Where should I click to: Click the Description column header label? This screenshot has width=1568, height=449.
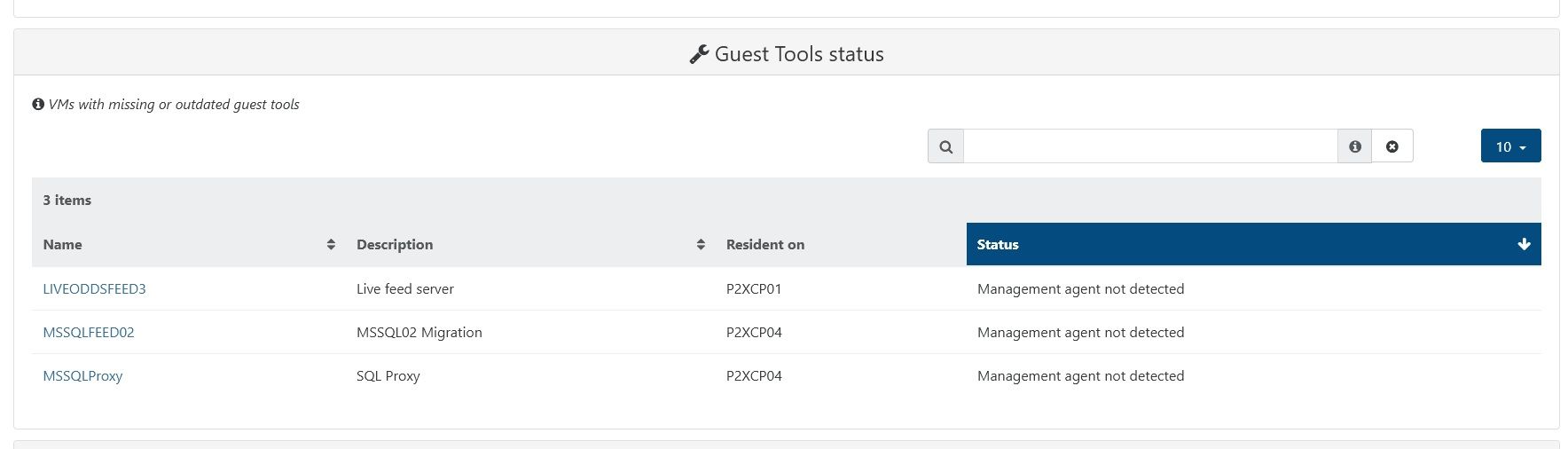click(x=395, y=245)
